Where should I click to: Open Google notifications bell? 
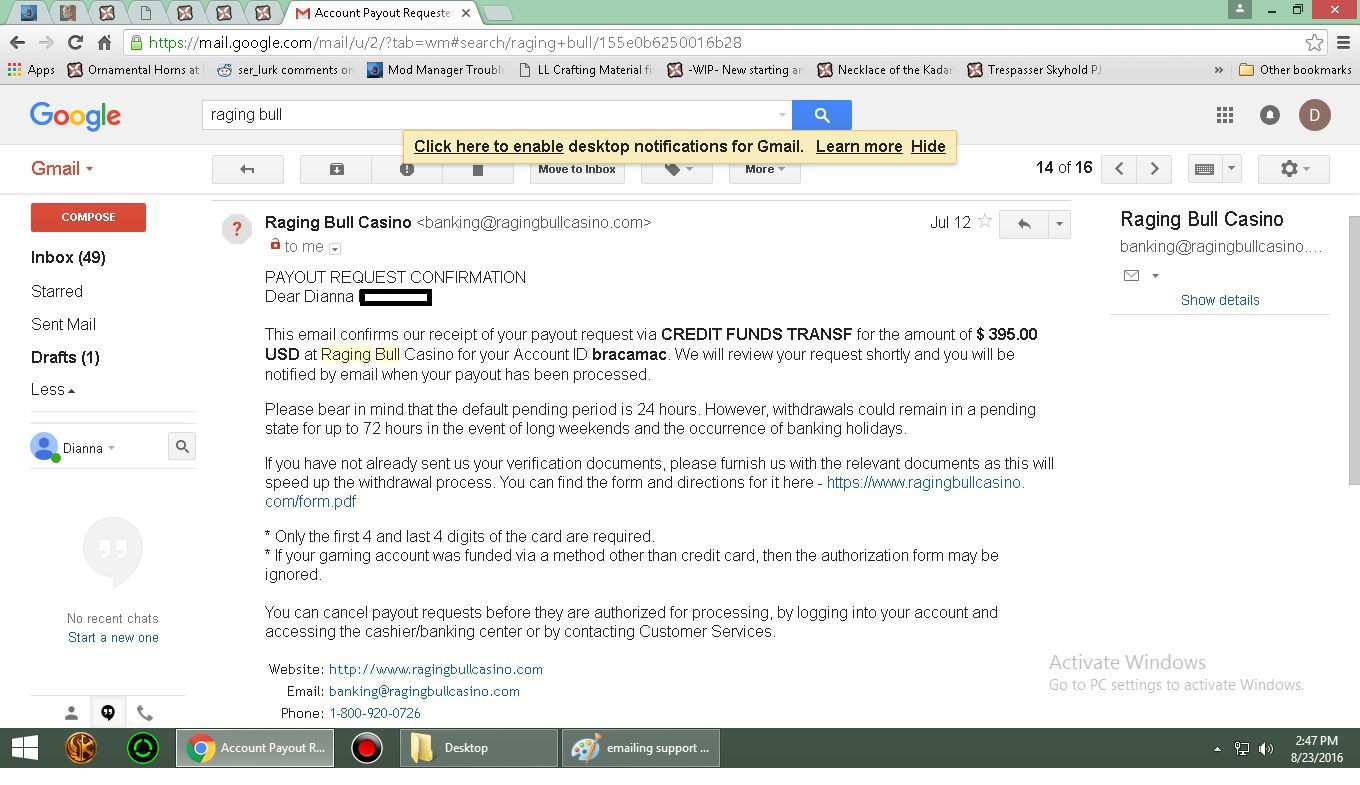click(1270, 115)
